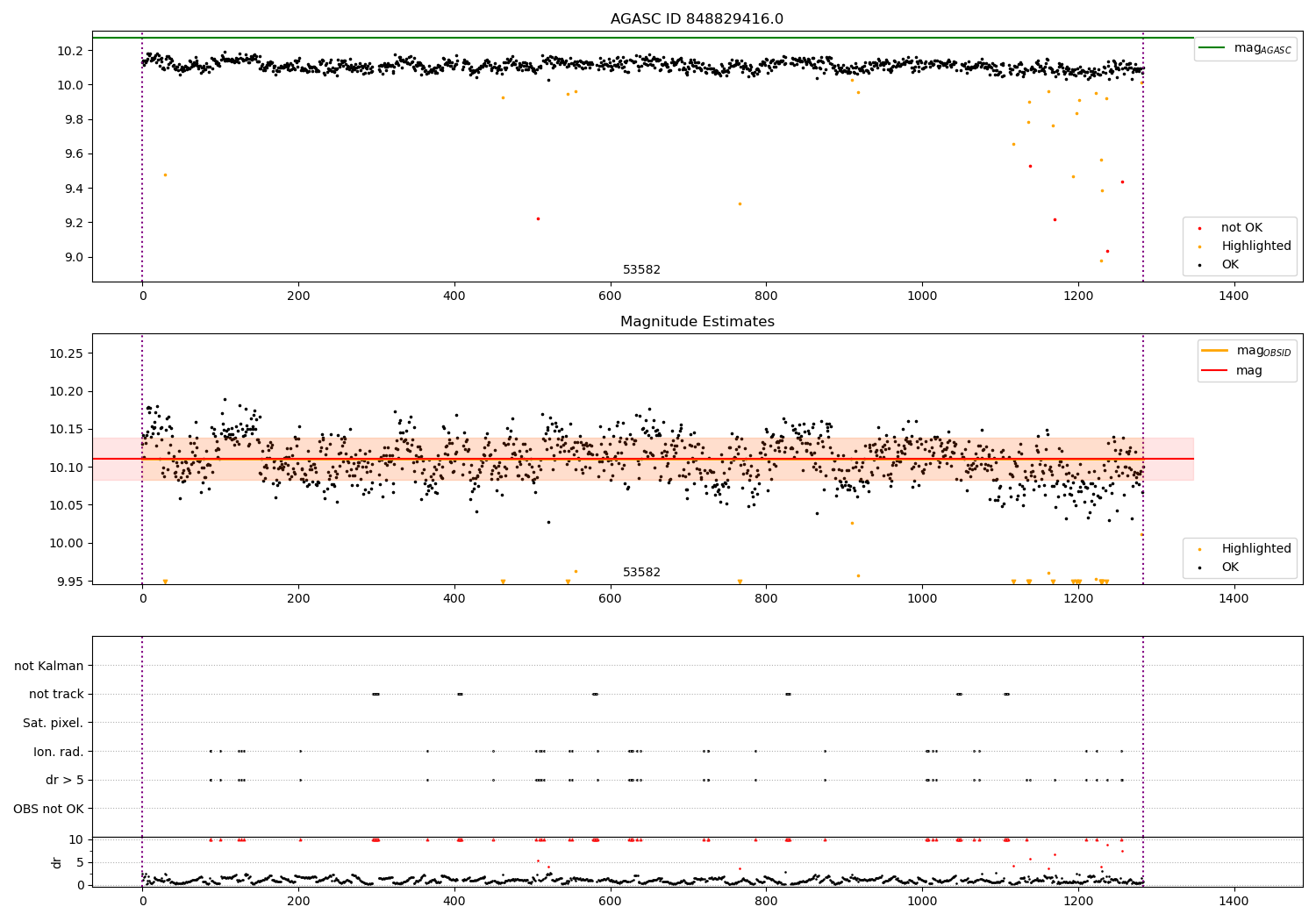Click the 10 tick on the dr axis
This screenshot has width=1316, height=921.
coord(76,839)
